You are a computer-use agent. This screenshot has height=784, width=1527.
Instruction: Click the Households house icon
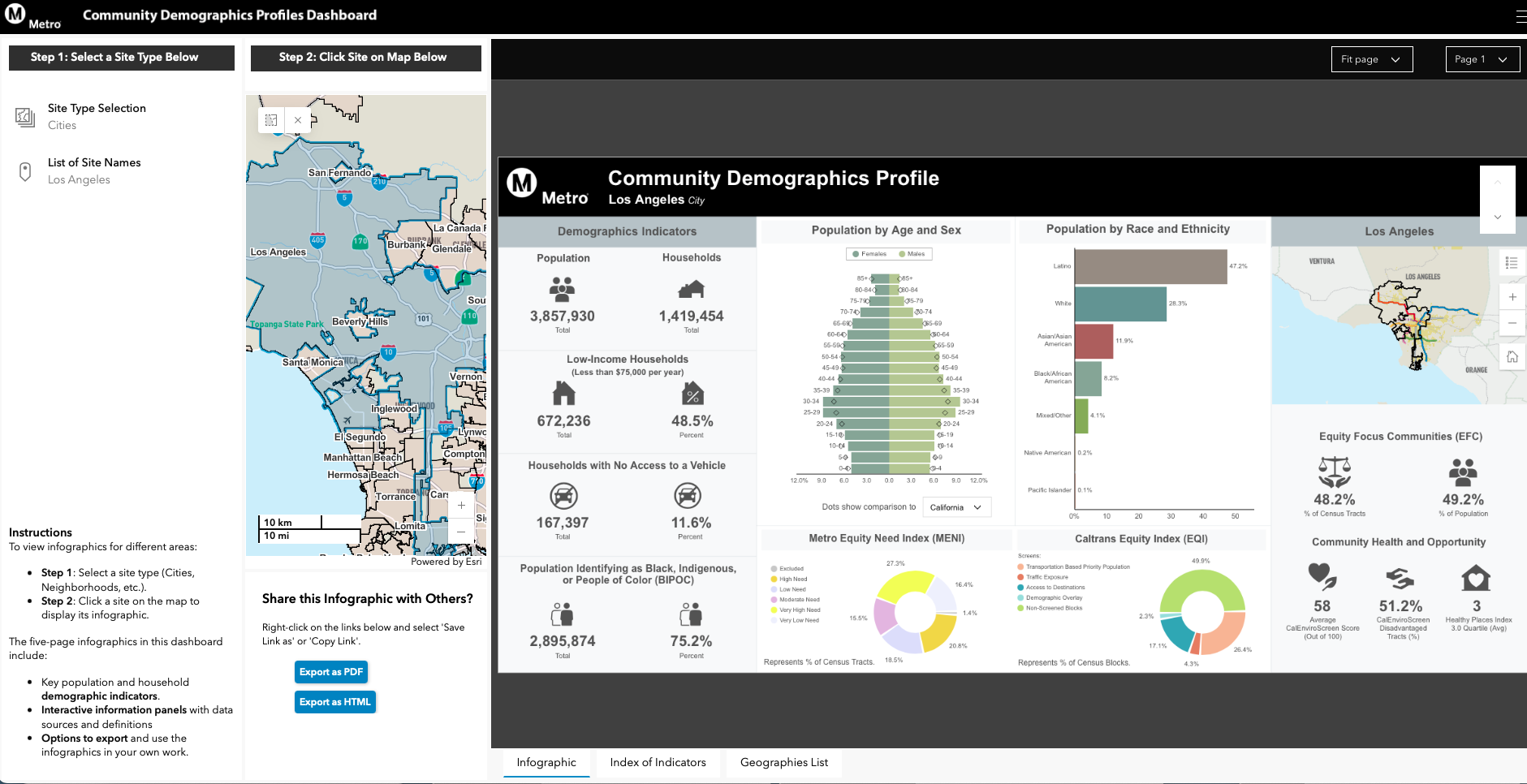click(x=691, y=289)
